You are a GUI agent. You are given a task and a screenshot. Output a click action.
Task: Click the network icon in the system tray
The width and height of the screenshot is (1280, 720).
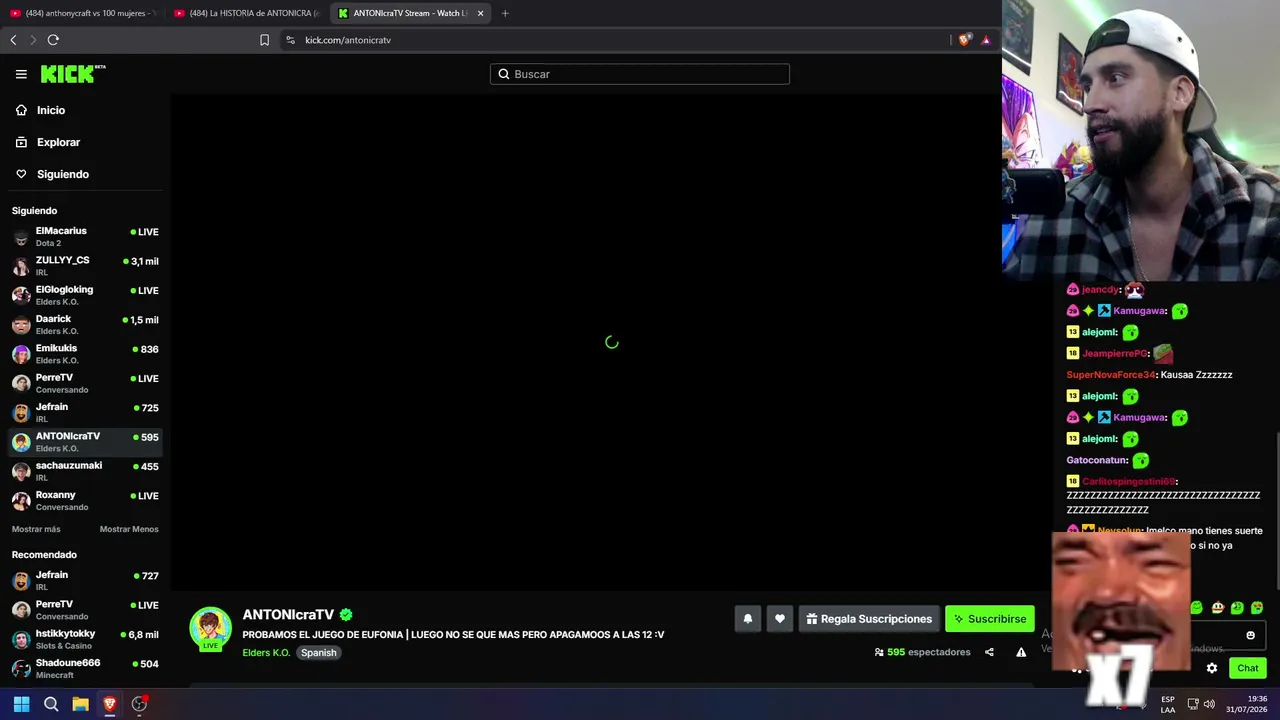[x=1192, y=704]
